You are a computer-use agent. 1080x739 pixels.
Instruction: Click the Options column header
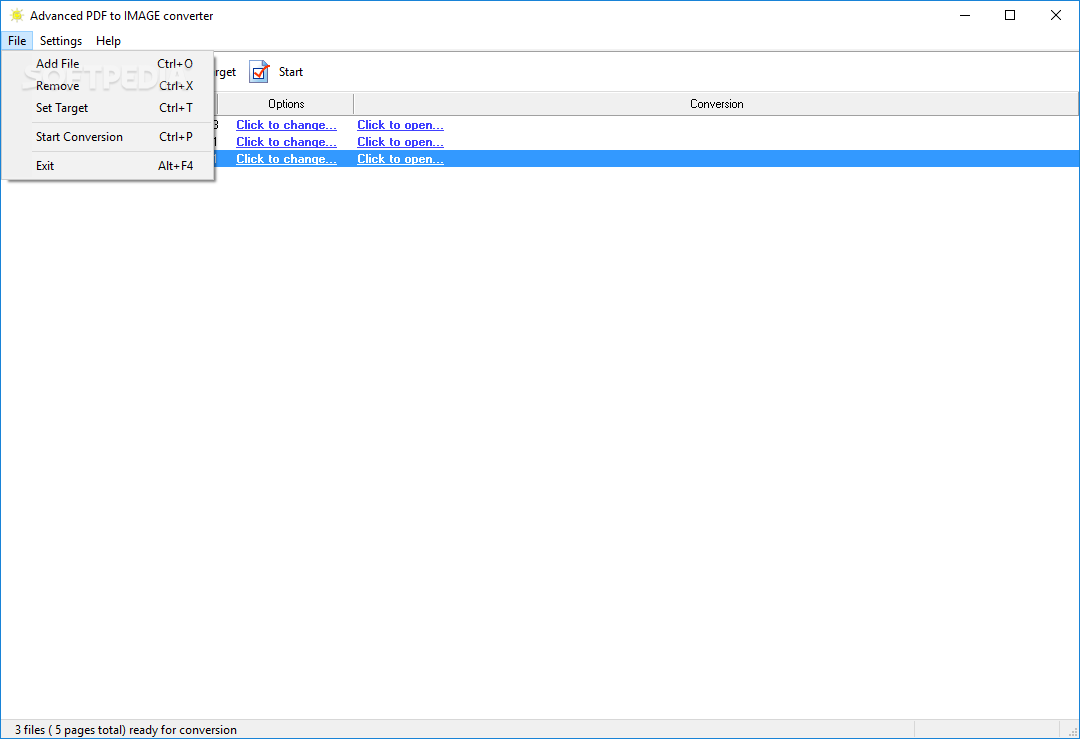pos(286,104)
